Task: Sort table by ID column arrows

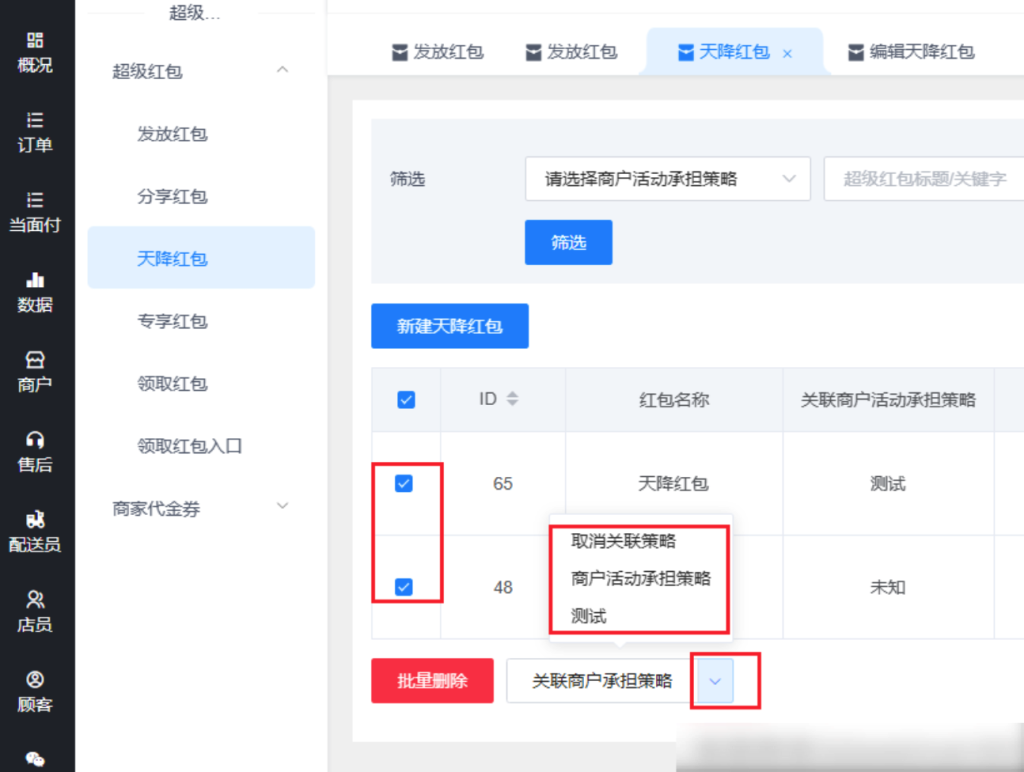Action: [513, 399]
